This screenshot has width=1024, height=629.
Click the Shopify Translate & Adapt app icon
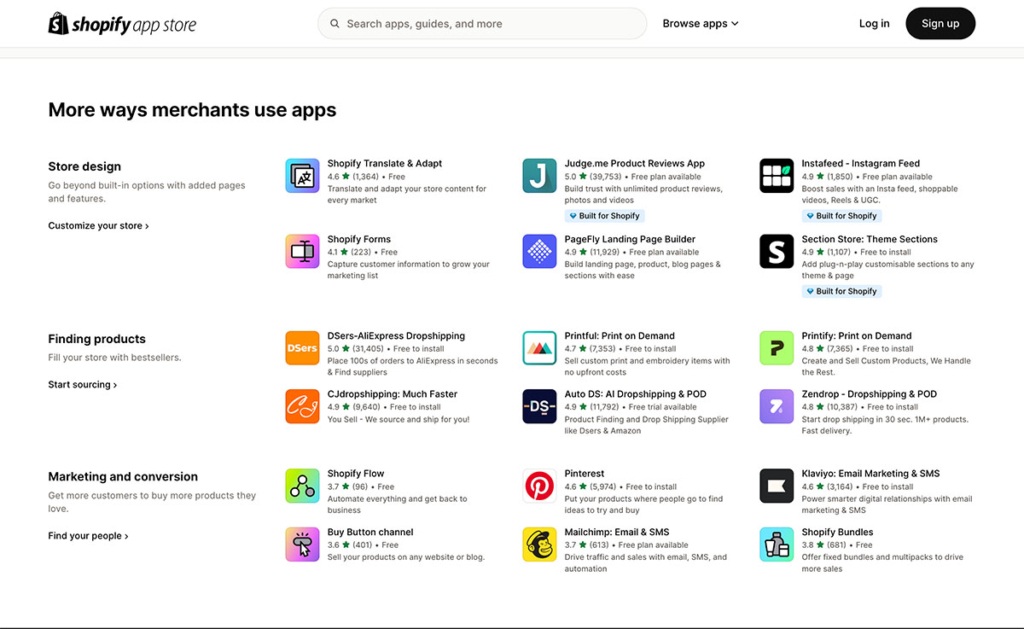point(302,176)
